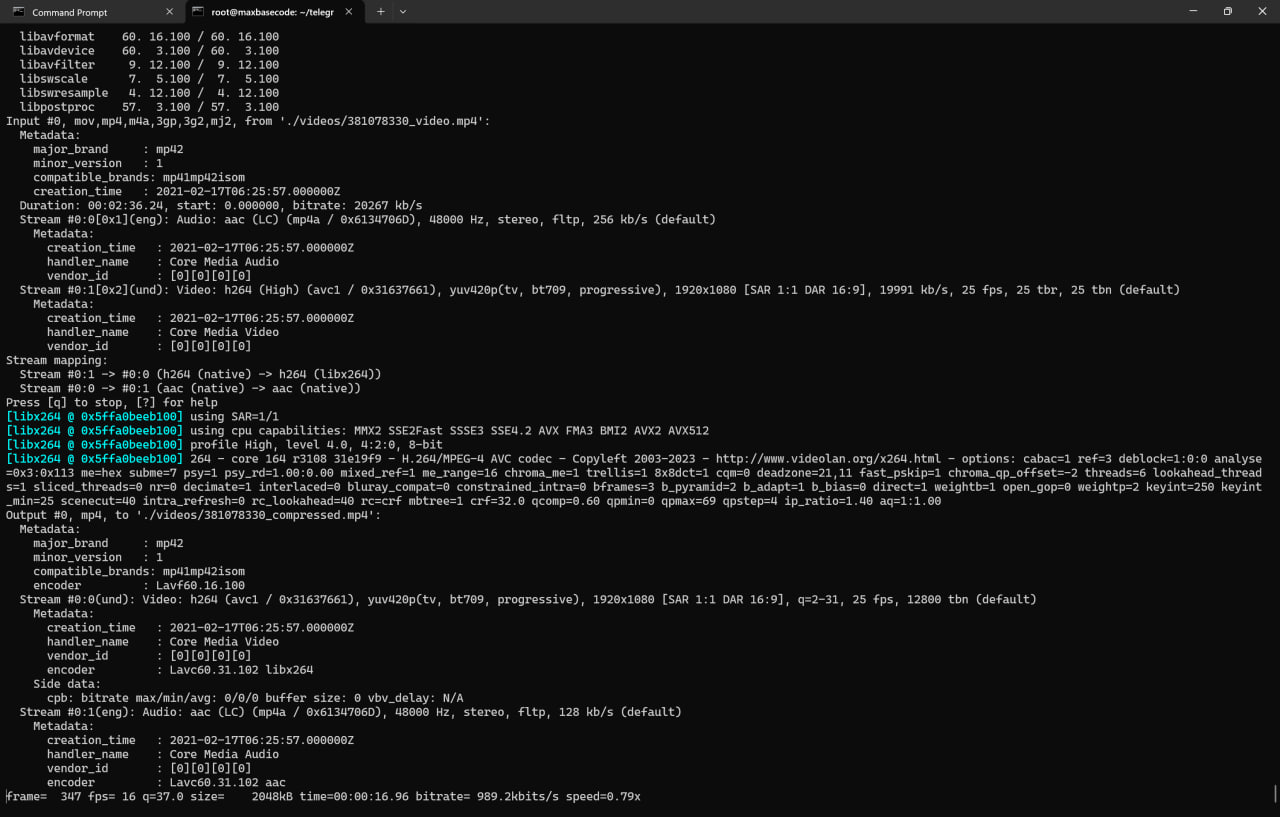Click the restore window icon
This screenshot has height=817, width=1280.
pos(1227,11)
